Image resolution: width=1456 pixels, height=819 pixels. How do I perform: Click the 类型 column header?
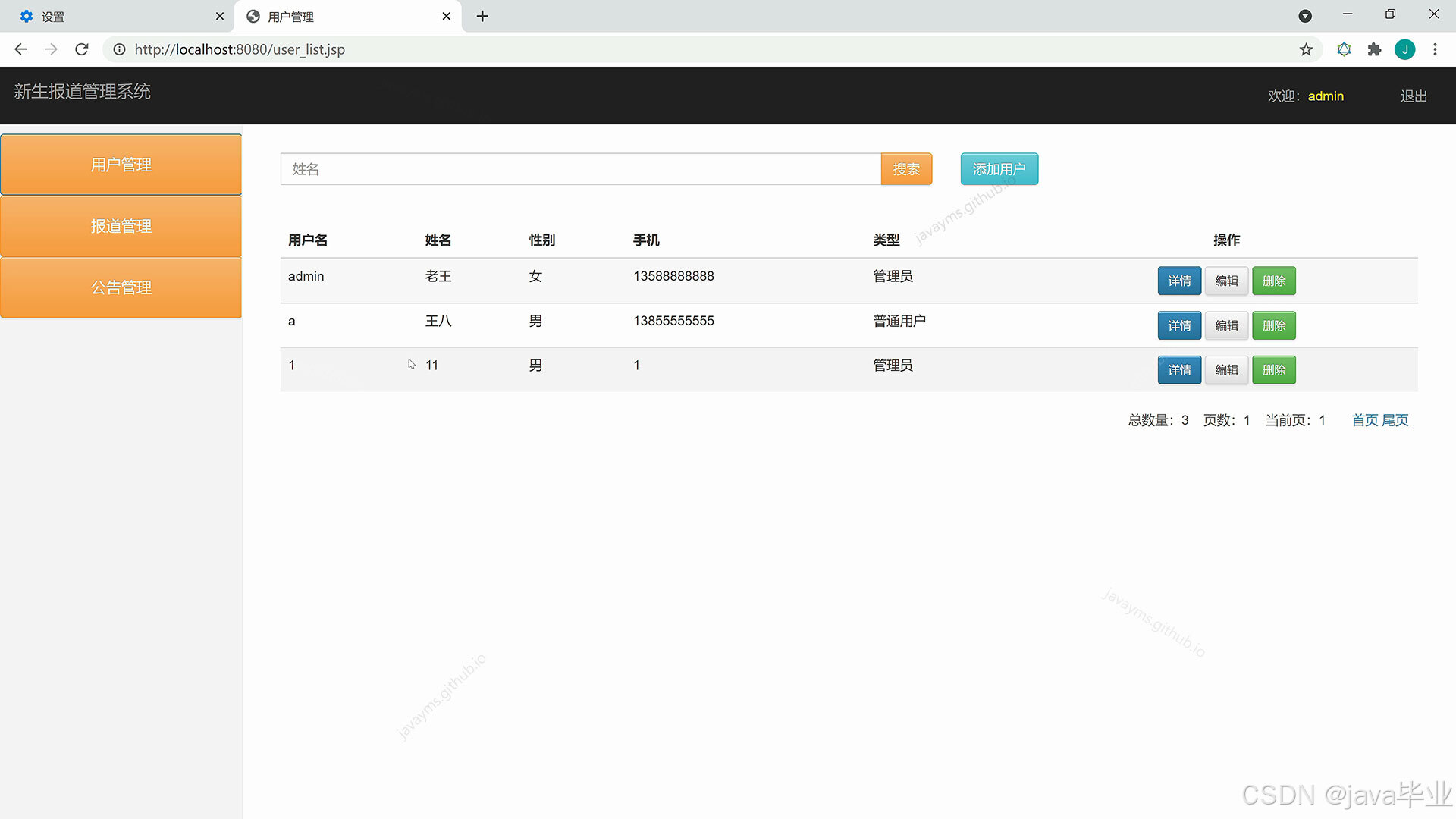(886, 240)
